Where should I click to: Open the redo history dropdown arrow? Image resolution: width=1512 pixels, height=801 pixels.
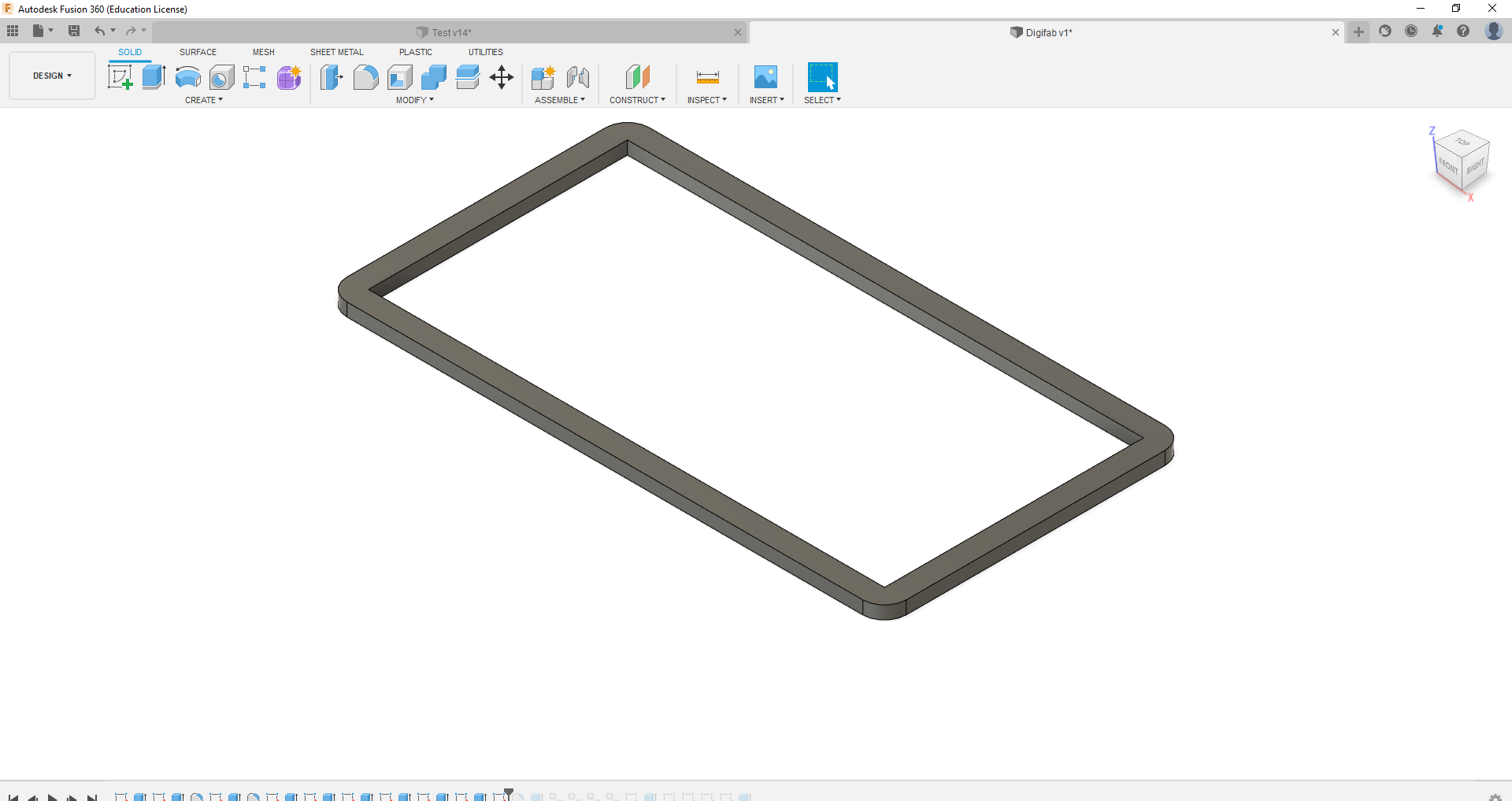click(144, 31)
